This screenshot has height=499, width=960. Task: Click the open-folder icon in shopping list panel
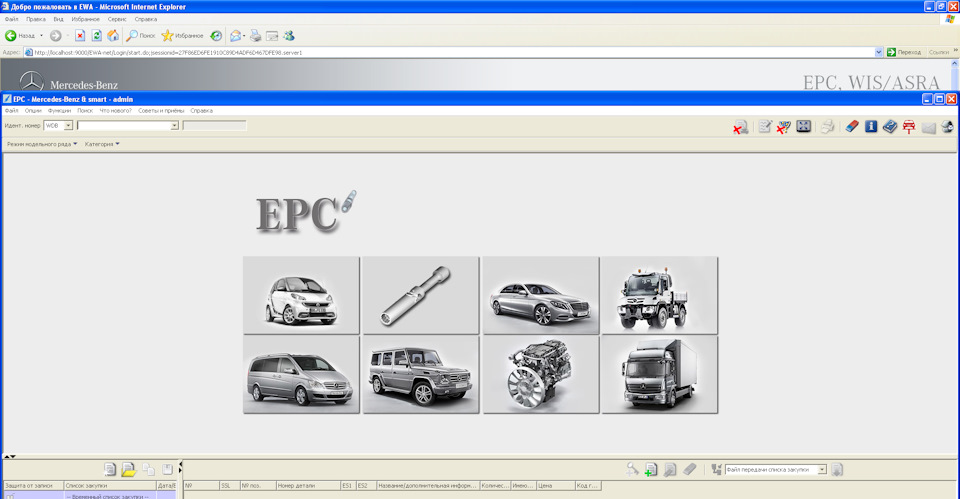point(129,470)
